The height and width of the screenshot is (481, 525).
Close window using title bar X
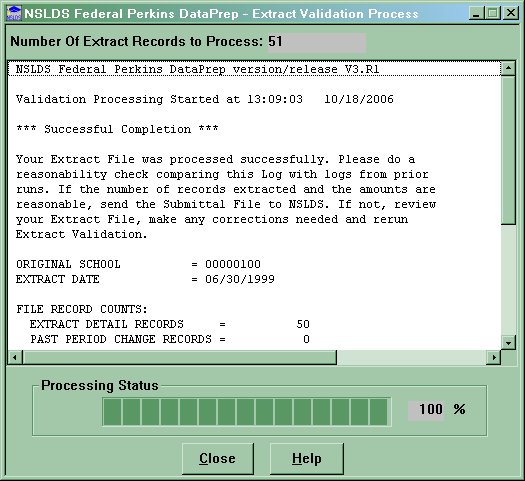[511, 13]
